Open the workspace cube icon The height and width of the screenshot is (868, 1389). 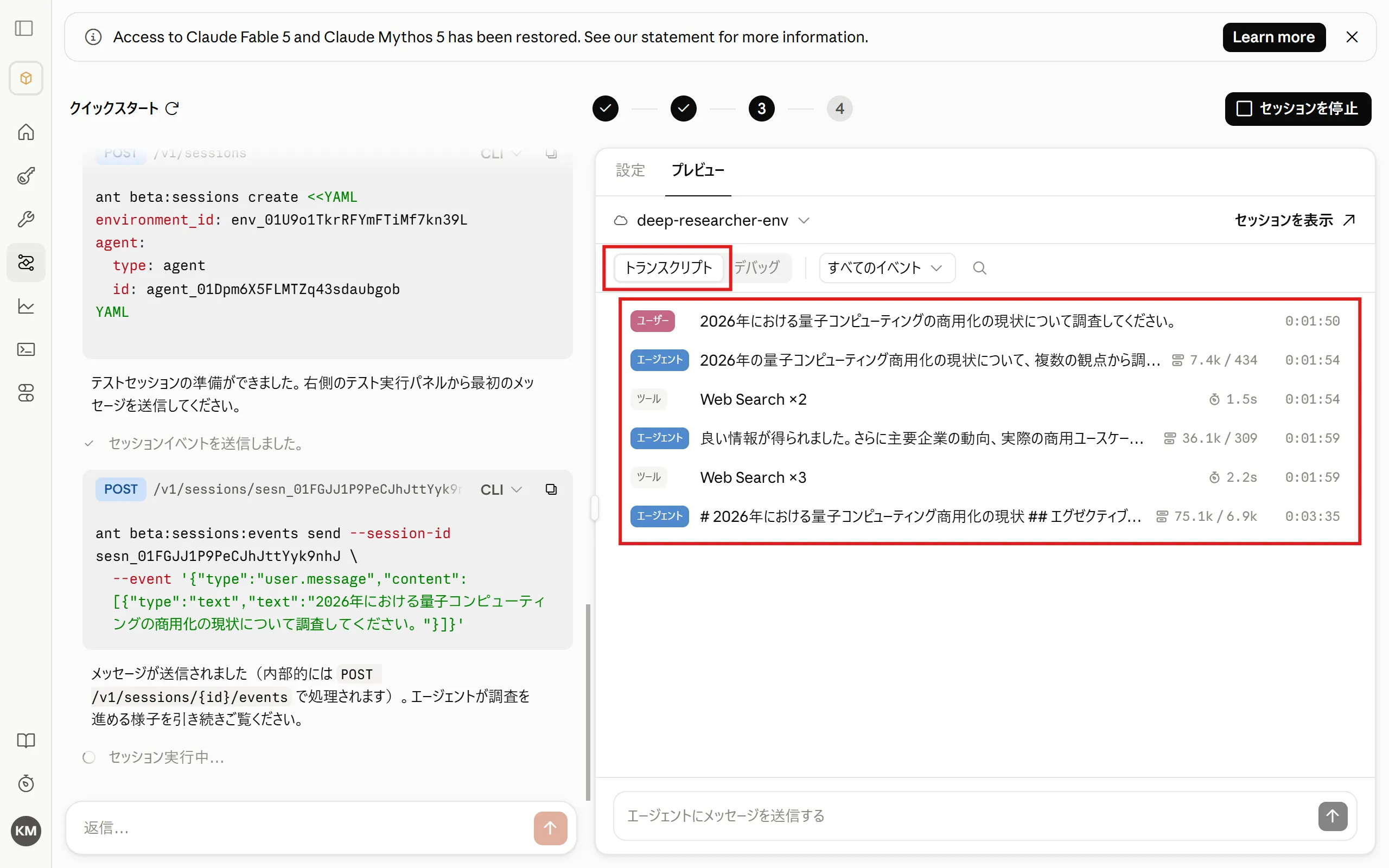coord(26,78)
